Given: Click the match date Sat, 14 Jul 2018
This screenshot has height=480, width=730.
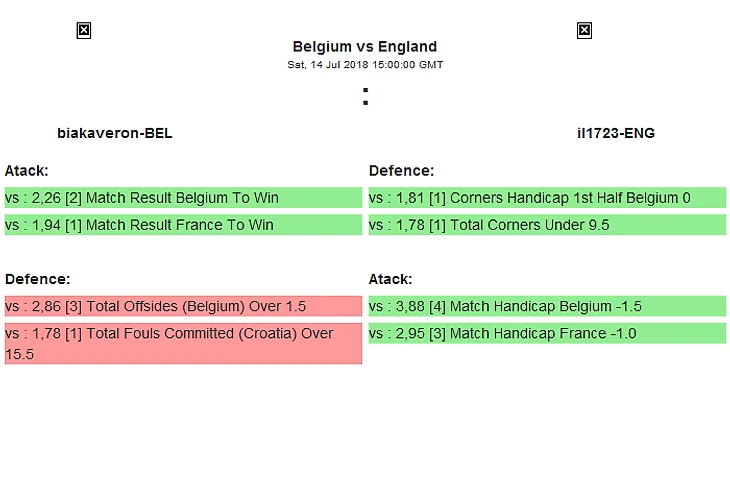Looking at the screenshot, I should pyautogui.click(x=364, y=65).
